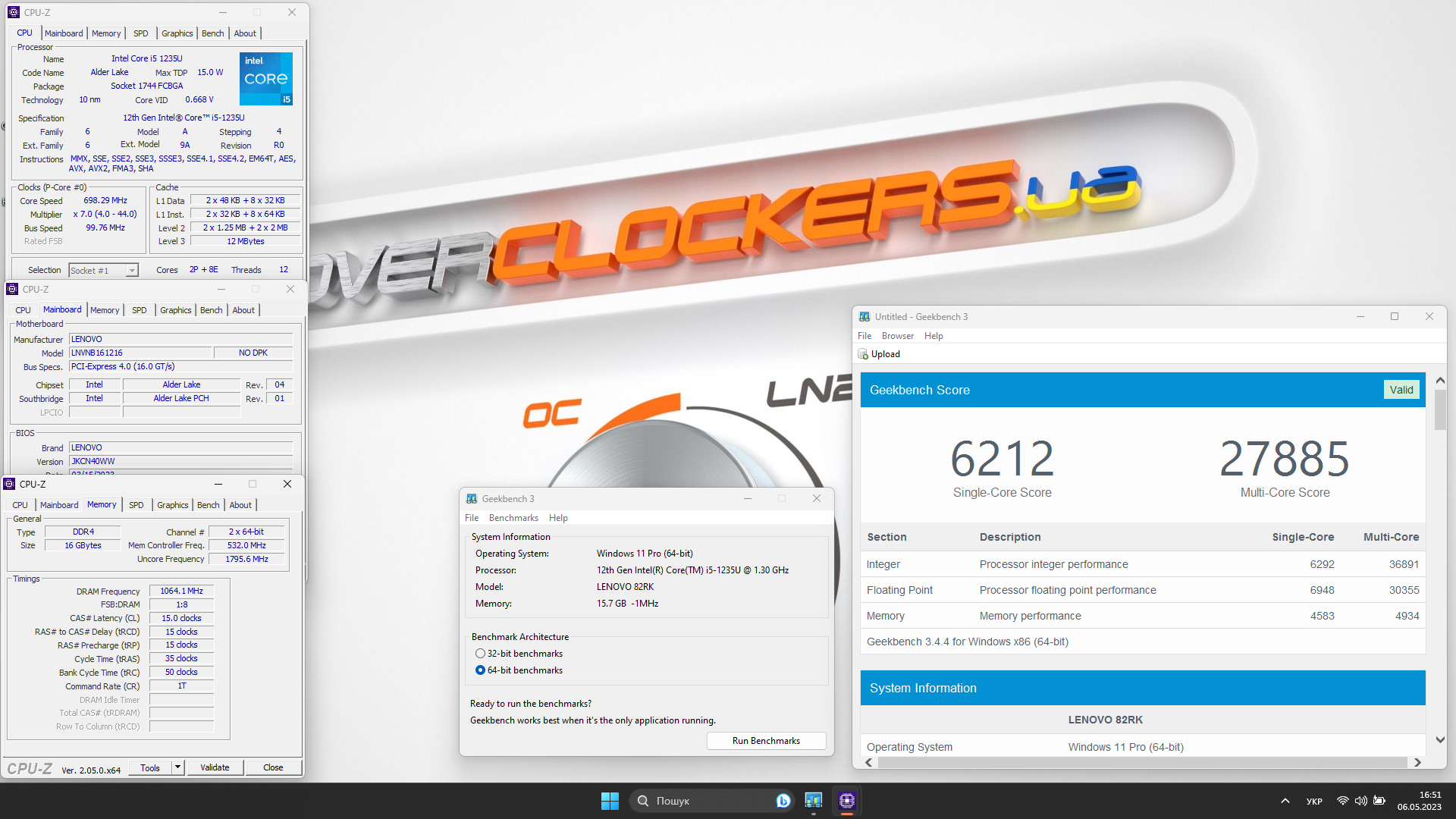Open the Graphics tab in the top CPU-Z window
The image size is (1456, 819).
point(177,33)
